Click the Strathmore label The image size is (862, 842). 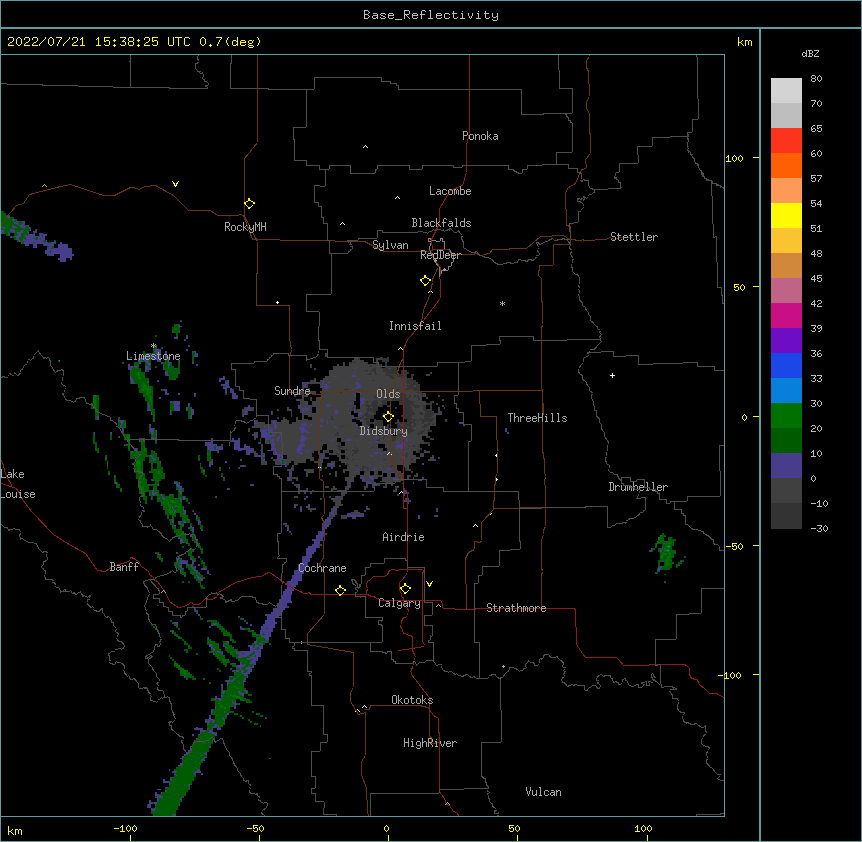point(516,608)
